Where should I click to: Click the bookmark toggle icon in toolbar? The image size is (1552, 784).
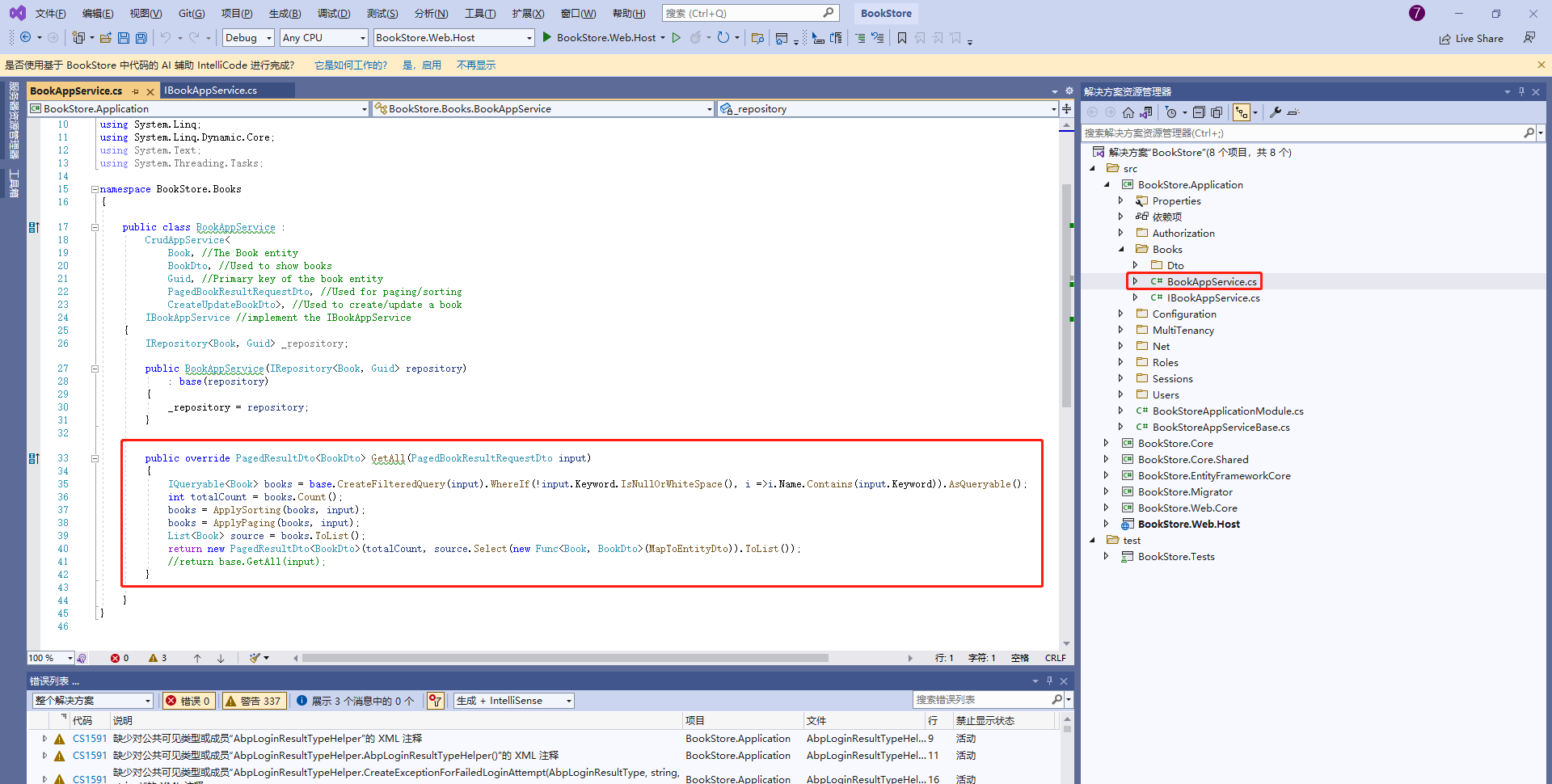point(902,38)
